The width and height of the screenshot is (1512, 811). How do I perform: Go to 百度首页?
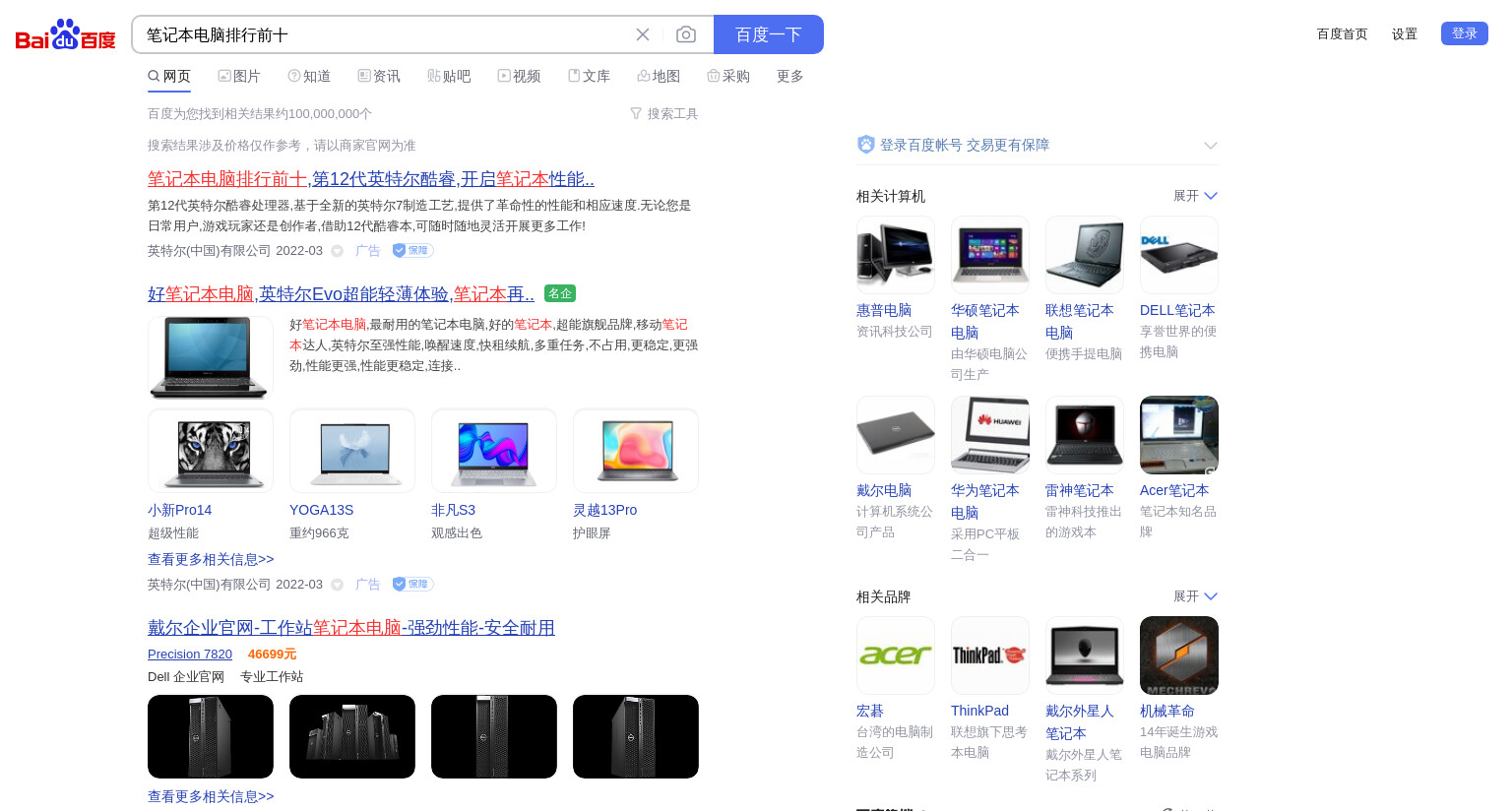(x=1343, y=34)
